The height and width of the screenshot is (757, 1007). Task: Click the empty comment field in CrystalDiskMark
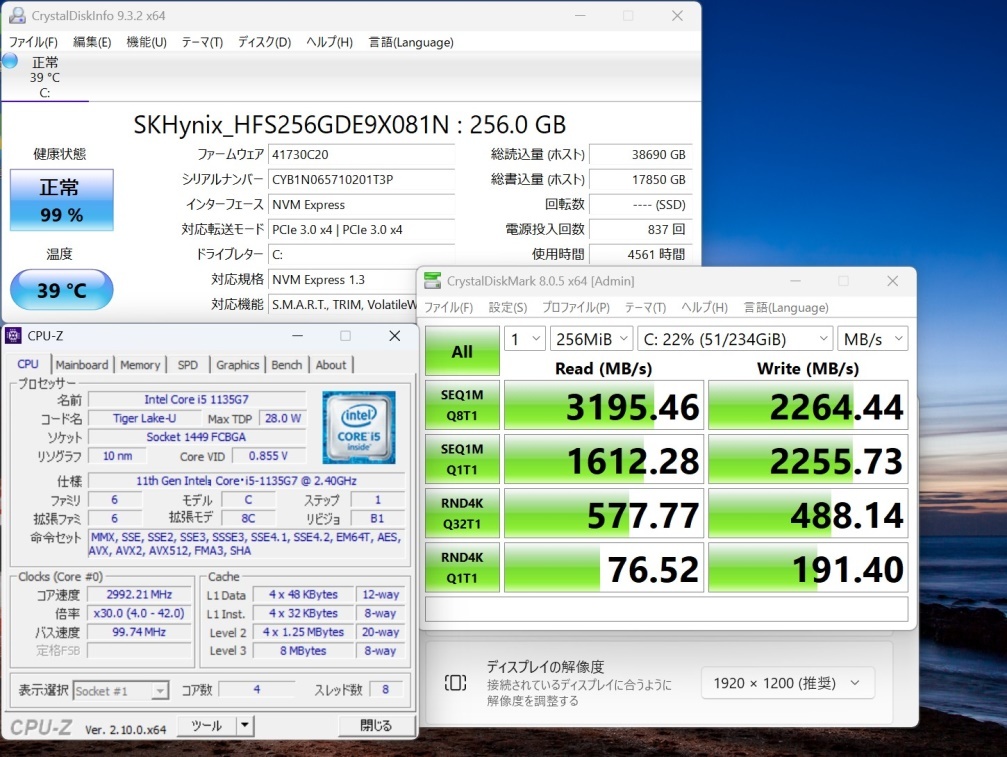(666, 609)
